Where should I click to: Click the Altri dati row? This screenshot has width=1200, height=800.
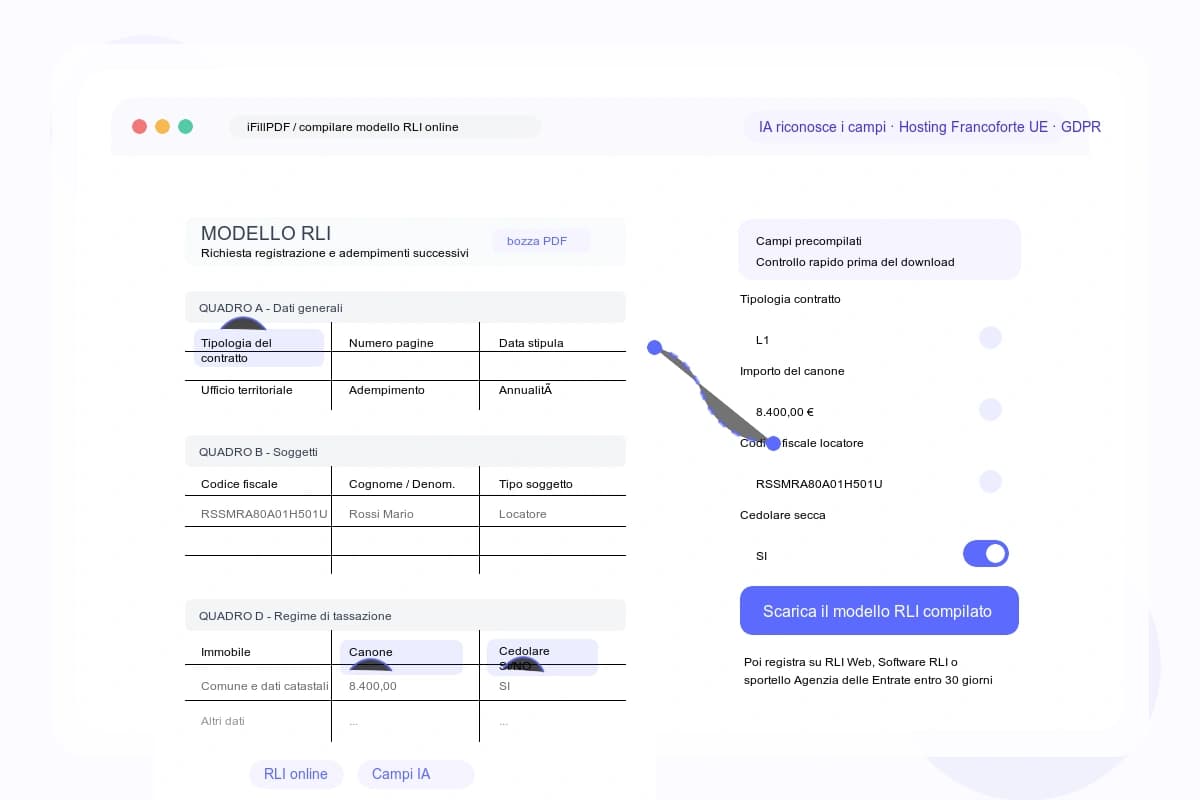click(x=223, y=721)
